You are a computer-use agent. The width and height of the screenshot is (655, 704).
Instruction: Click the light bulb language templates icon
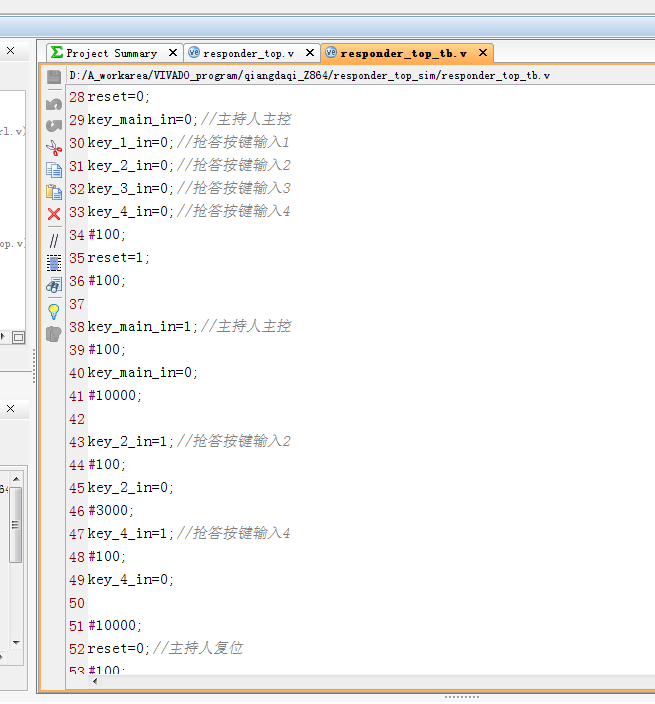pyautogui.click(x=54, y=312)
